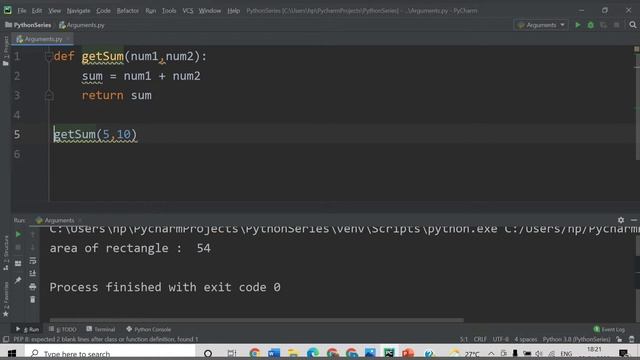
Task: Open Search Everywhere magnifier icon
Action: [x=633, y=25]
